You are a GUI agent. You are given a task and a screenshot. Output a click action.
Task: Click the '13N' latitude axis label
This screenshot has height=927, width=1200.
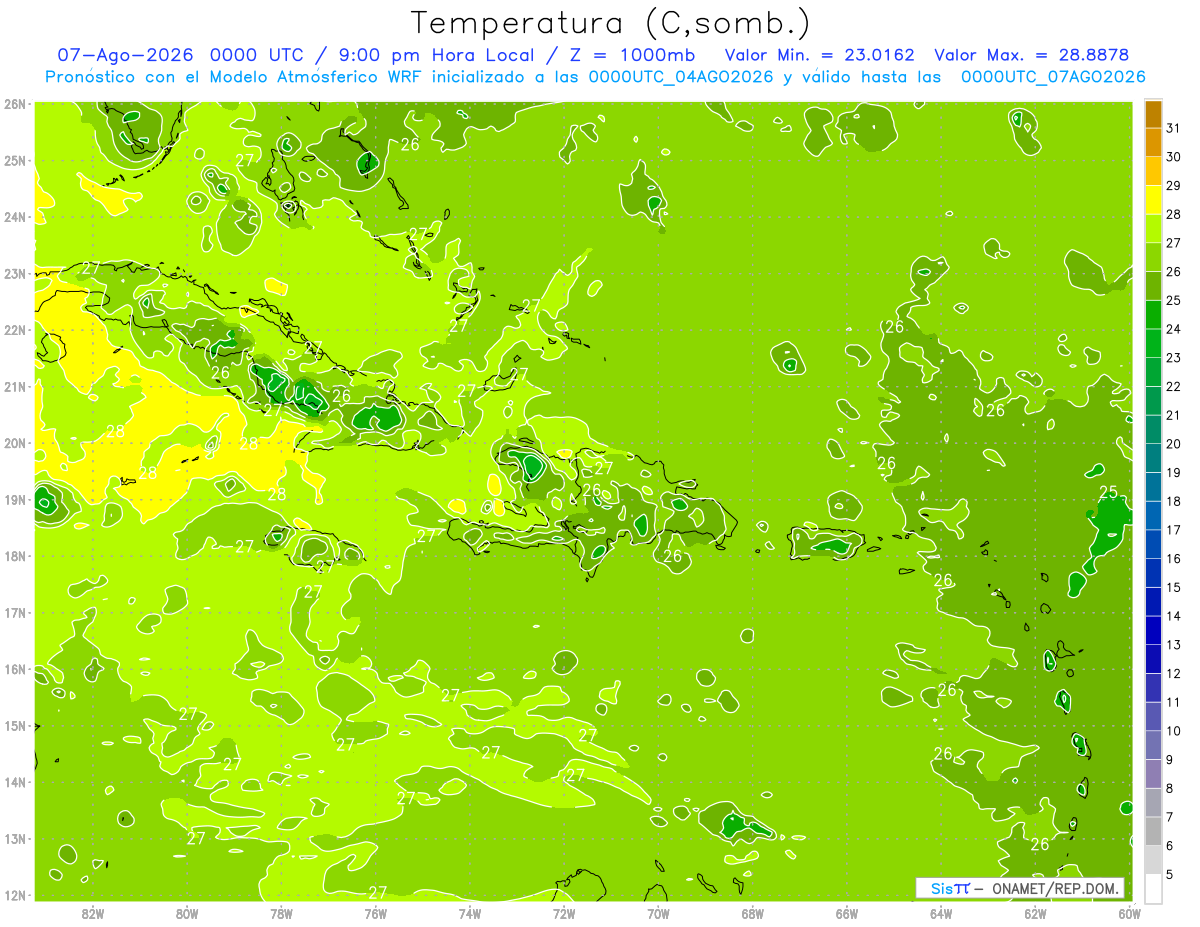coord(15,838)
